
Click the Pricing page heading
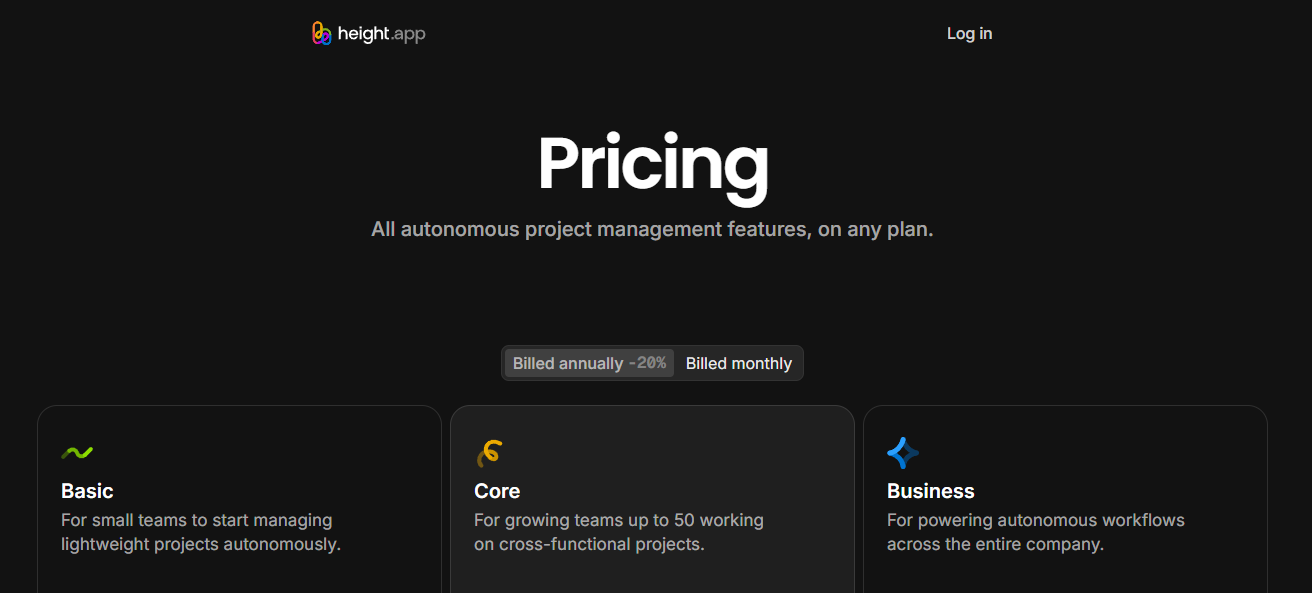pos(653,163)
